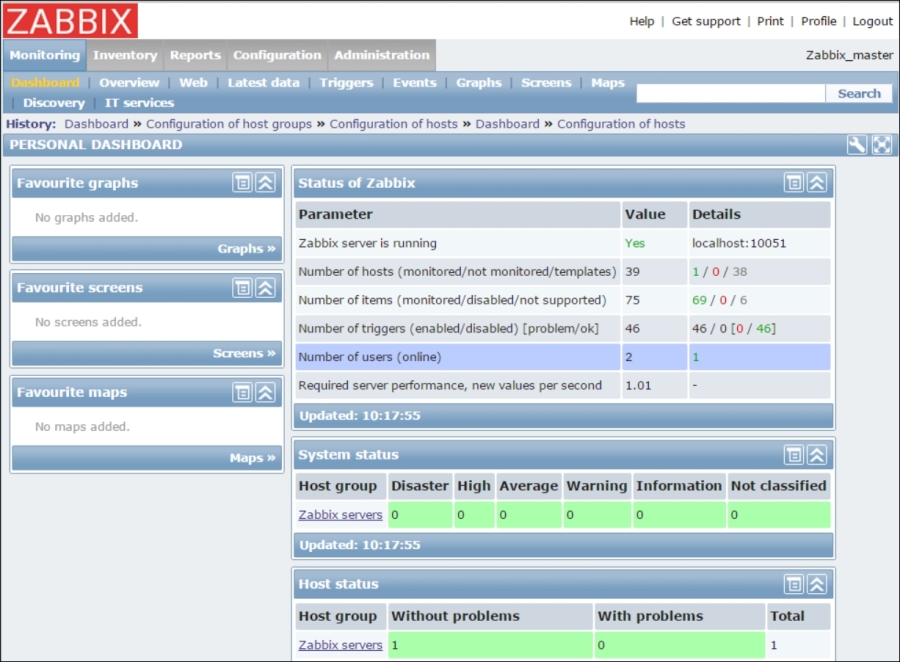Click the Screens » footer link
The image size is (900, 662).
point(244,353)
